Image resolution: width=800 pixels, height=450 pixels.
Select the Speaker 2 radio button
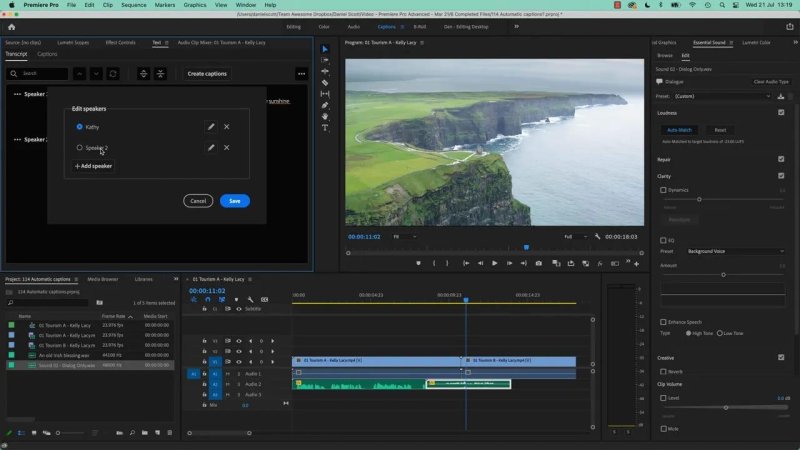pyautogui.click(x=79, y=147)
